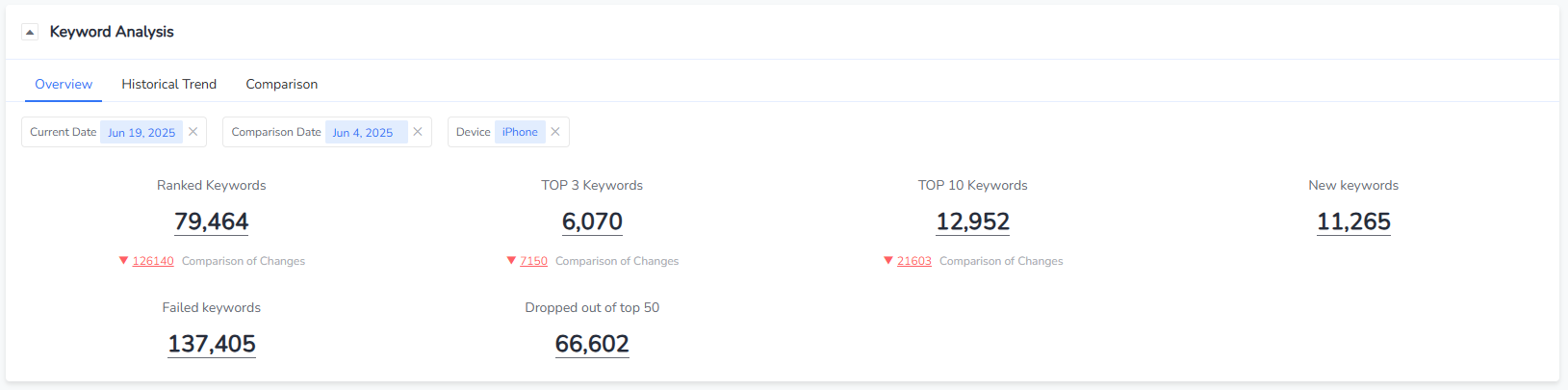
Task: Click the 21603 comparison change link
Action: 913,261
